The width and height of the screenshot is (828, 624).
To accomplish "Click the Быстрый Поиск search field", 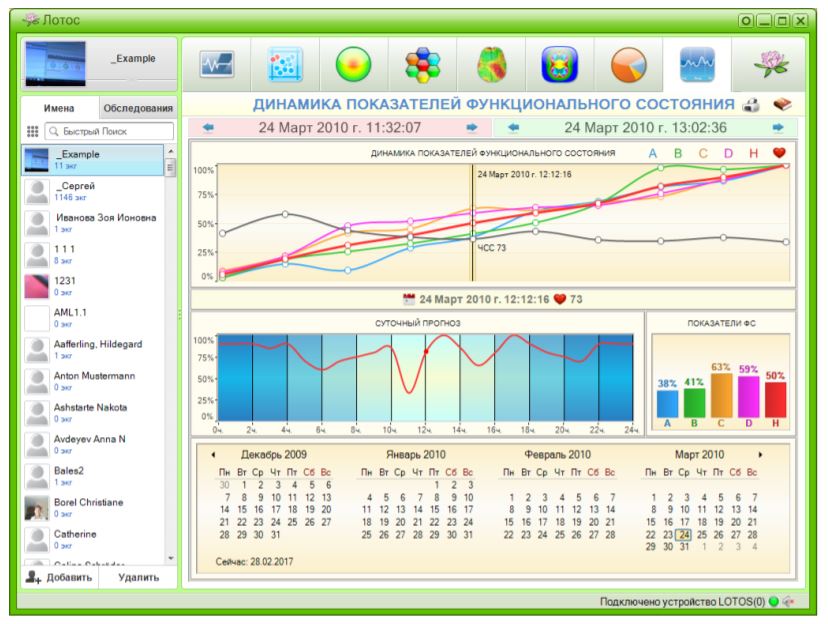I will click(x=105, y=130).
